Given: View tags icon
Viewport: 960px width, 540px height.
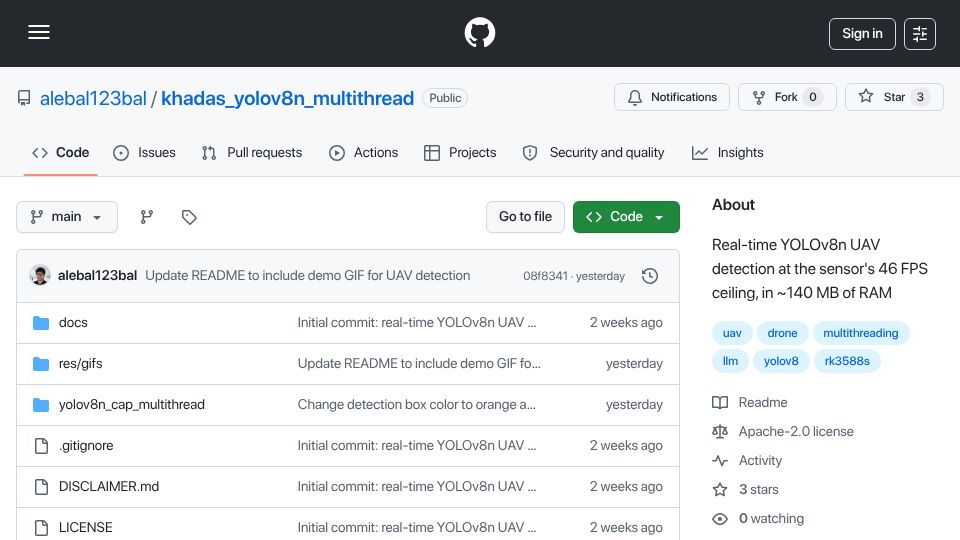Looking at the screenshot, I should coord(189,217).
